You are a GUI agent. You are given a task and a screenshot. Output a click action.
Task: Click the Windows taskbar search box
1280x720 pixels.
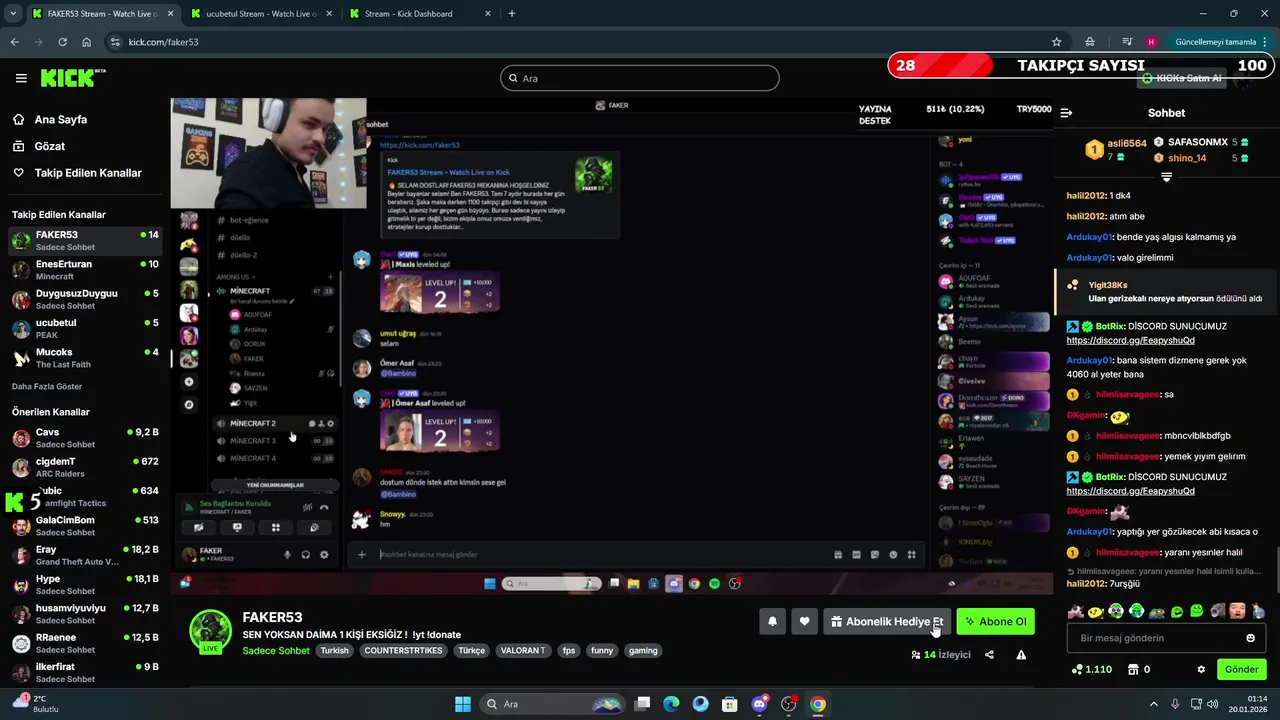(552, 704)
